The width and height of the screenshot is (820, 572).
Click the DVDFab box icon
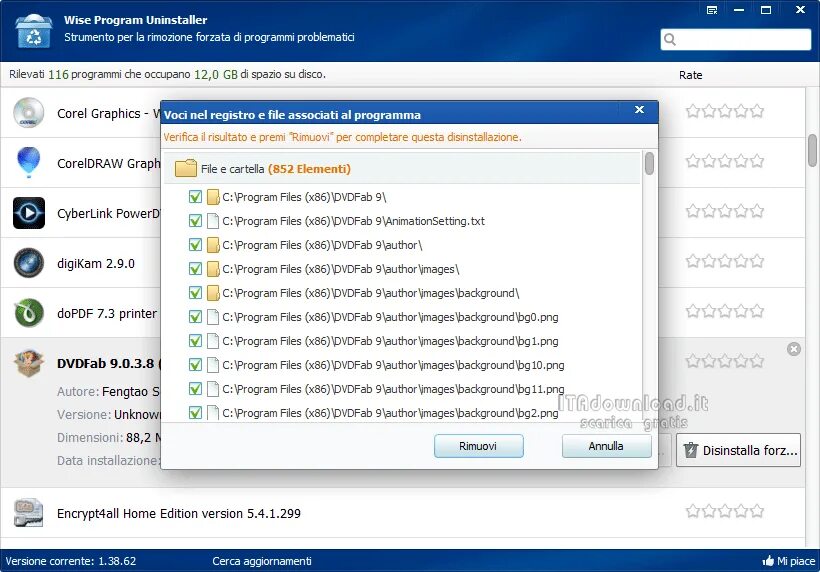[29, 363]
